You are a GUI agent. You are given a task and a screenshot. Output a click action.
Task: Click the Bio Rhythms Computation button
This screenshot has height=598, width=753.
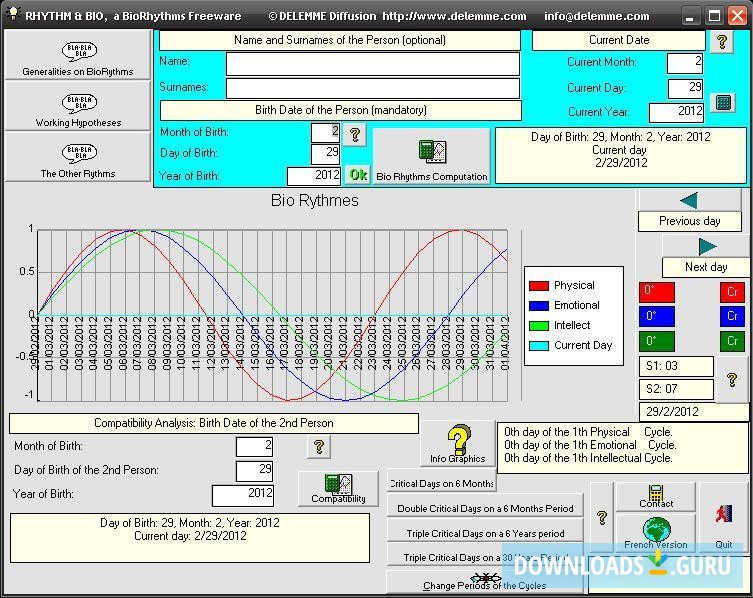tap(432, 158)
